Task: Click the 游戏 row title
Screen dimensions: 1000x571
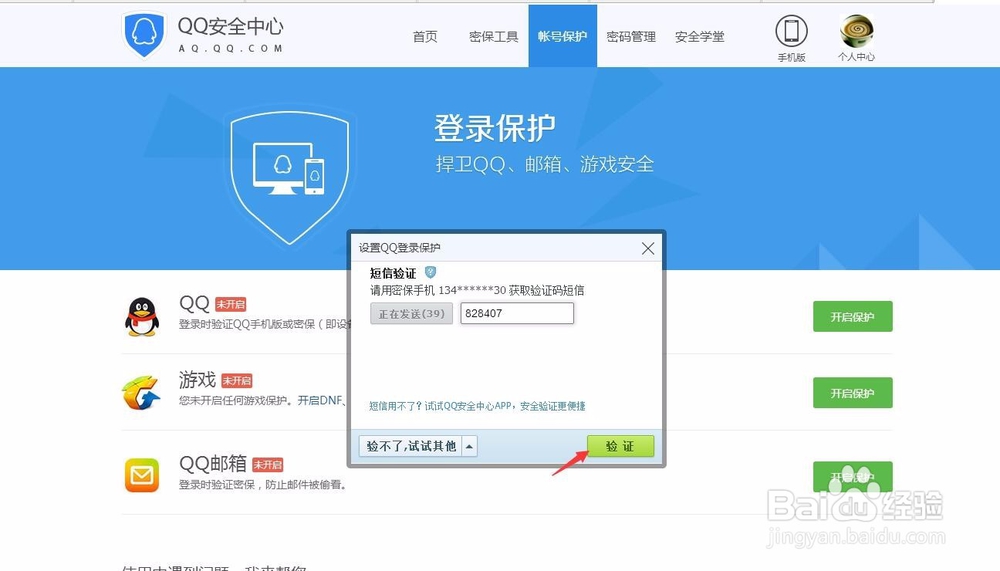Action: tap(198, 380)
